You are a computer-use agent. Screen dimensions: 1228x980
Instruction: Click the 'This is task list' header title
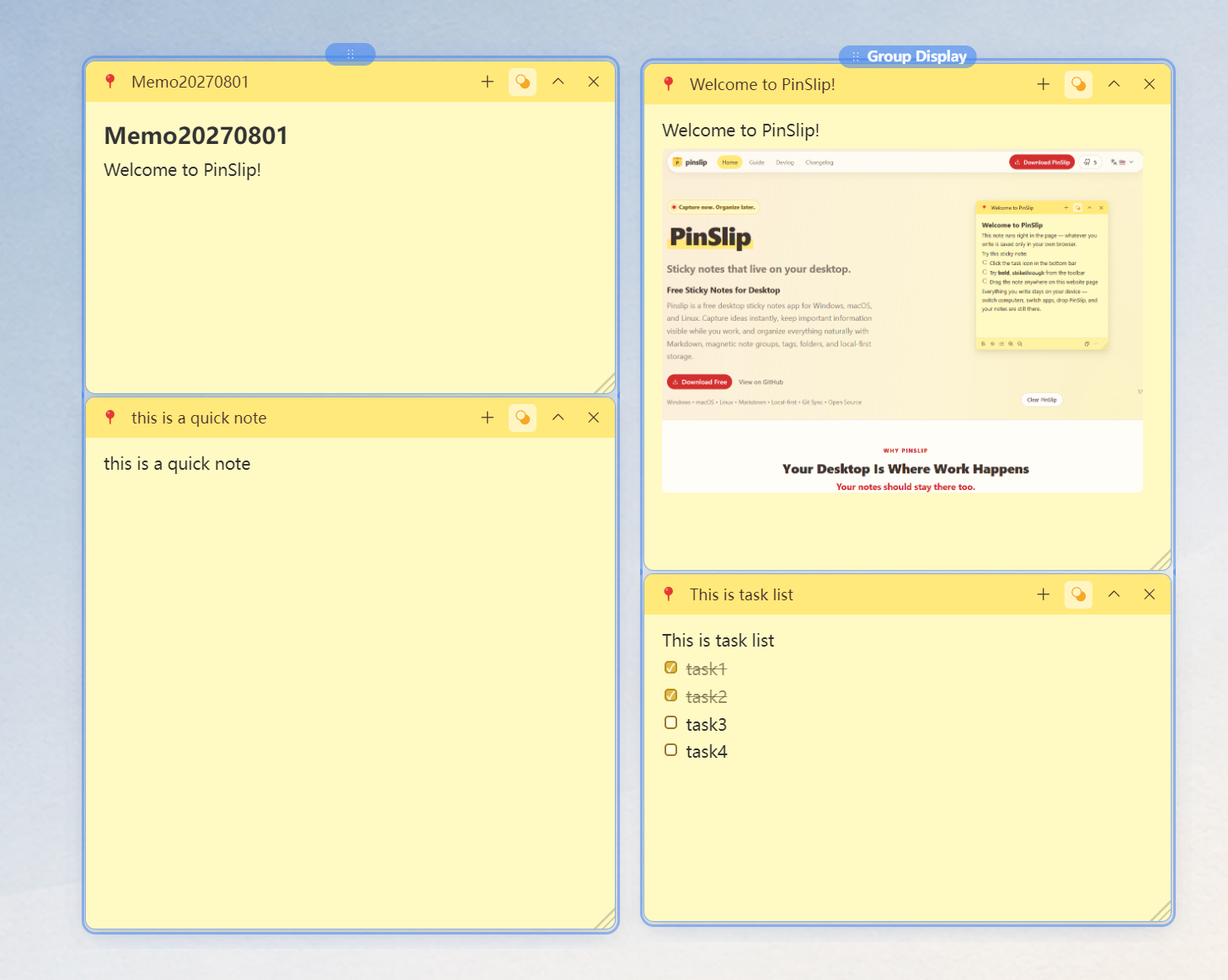[x=741, y=594]
